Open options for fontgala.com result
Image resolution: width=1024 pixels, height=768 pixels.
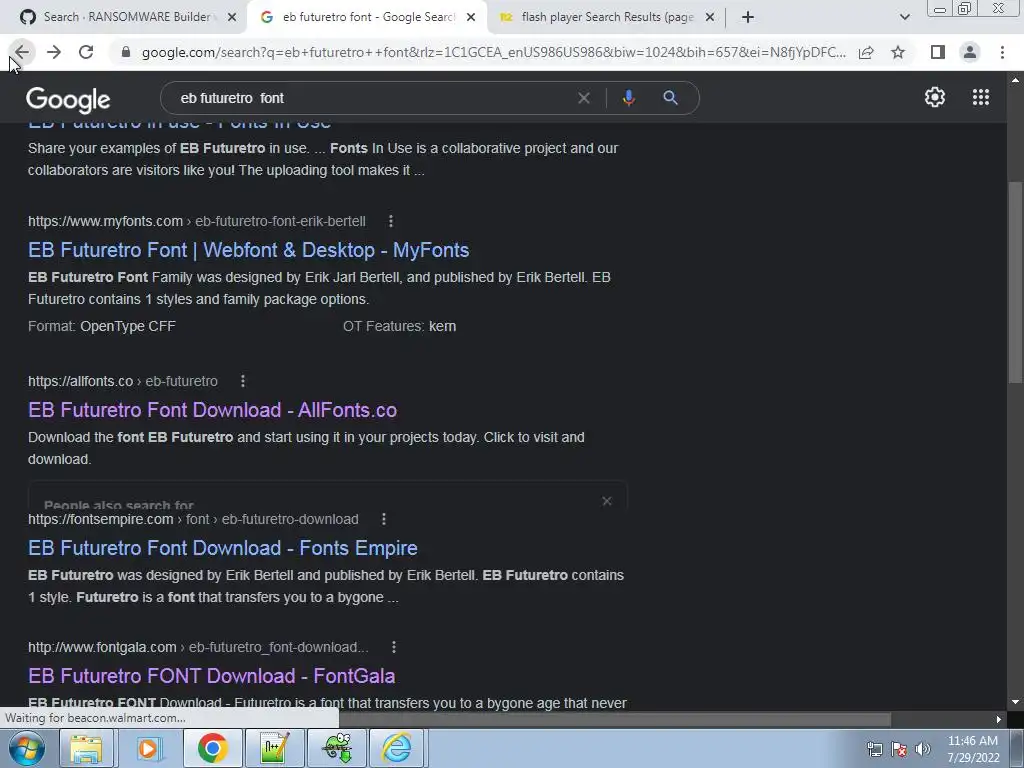pyautogui.click(x=393, y=647)
